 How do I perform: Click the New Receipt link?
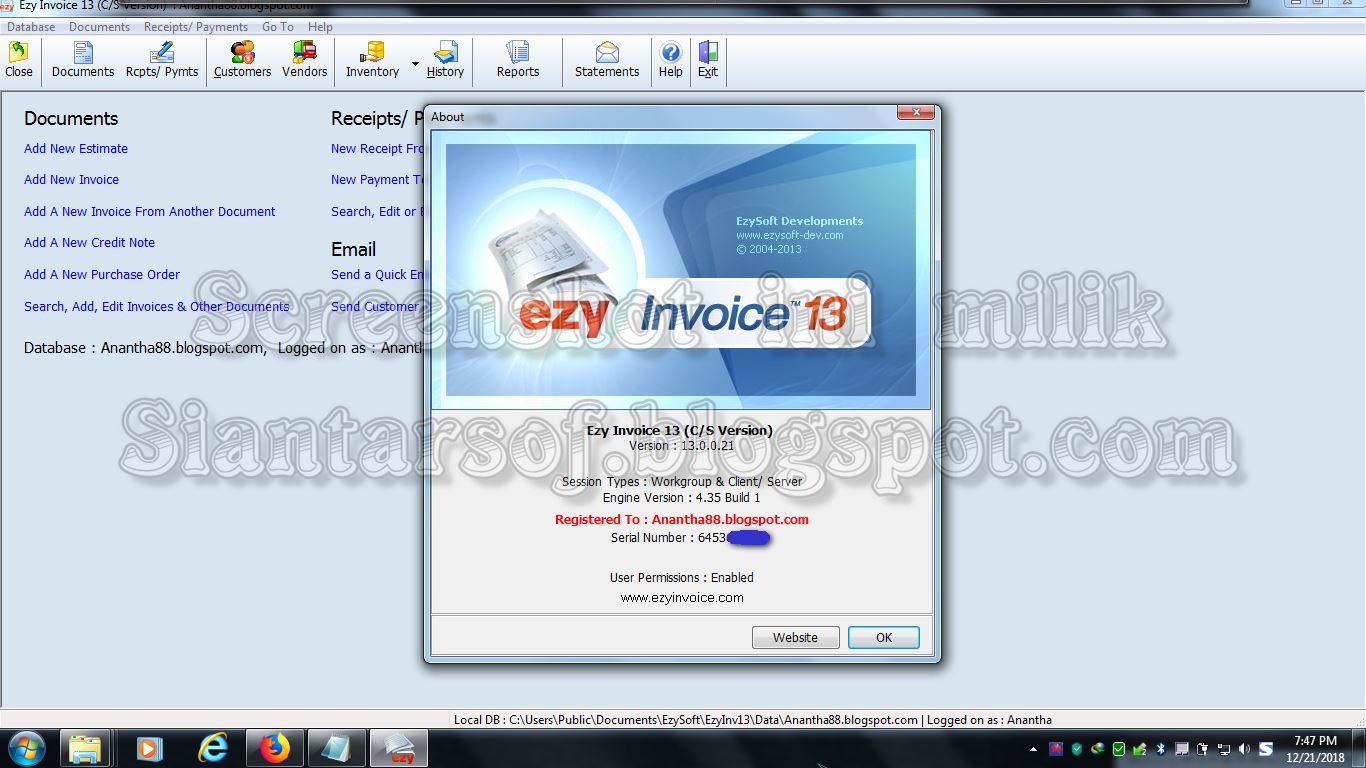(377, 149)
